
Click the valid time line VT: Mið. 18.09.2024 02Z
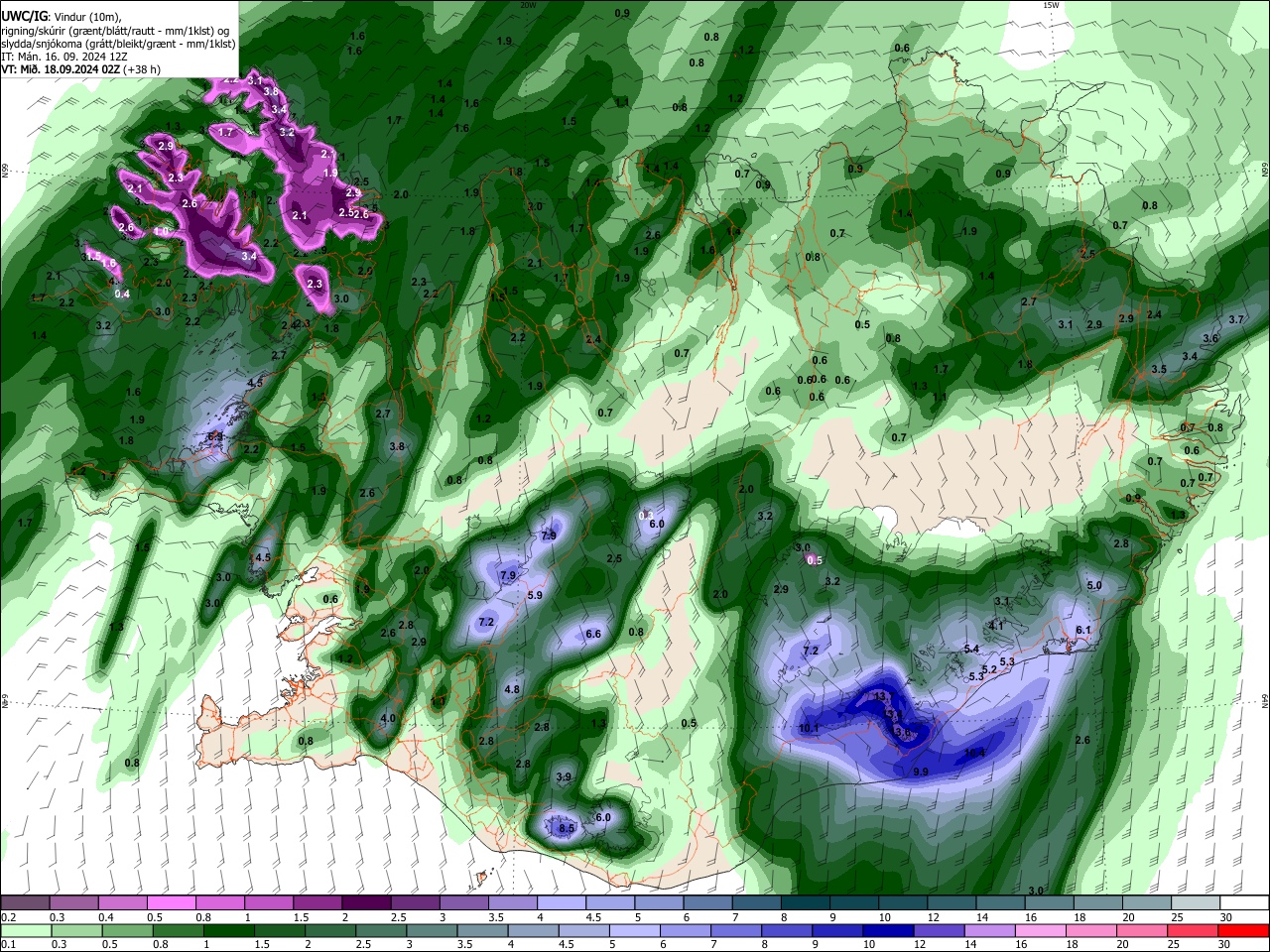pos(62,69)
